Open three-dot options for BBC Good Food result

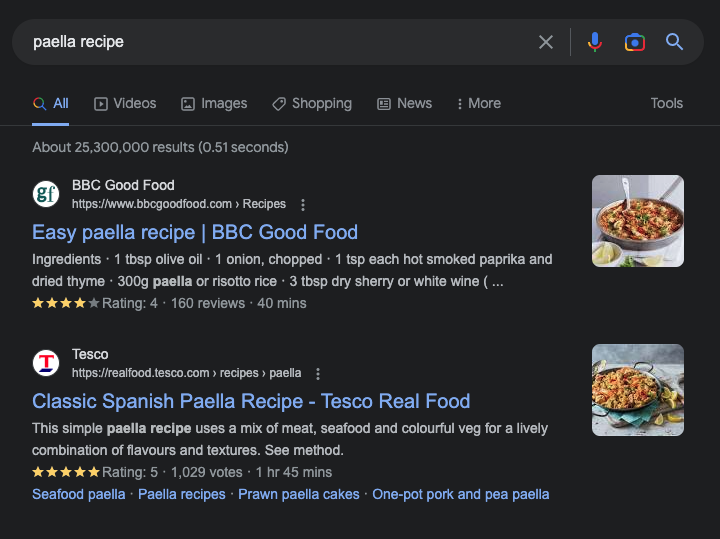(x=303, y=205)
